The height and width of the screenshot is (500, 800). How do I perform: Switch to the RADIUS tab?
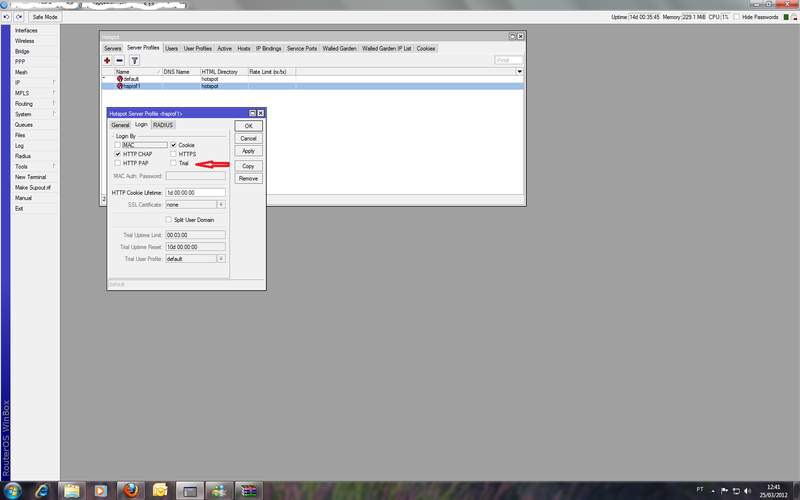coord(163,125)
